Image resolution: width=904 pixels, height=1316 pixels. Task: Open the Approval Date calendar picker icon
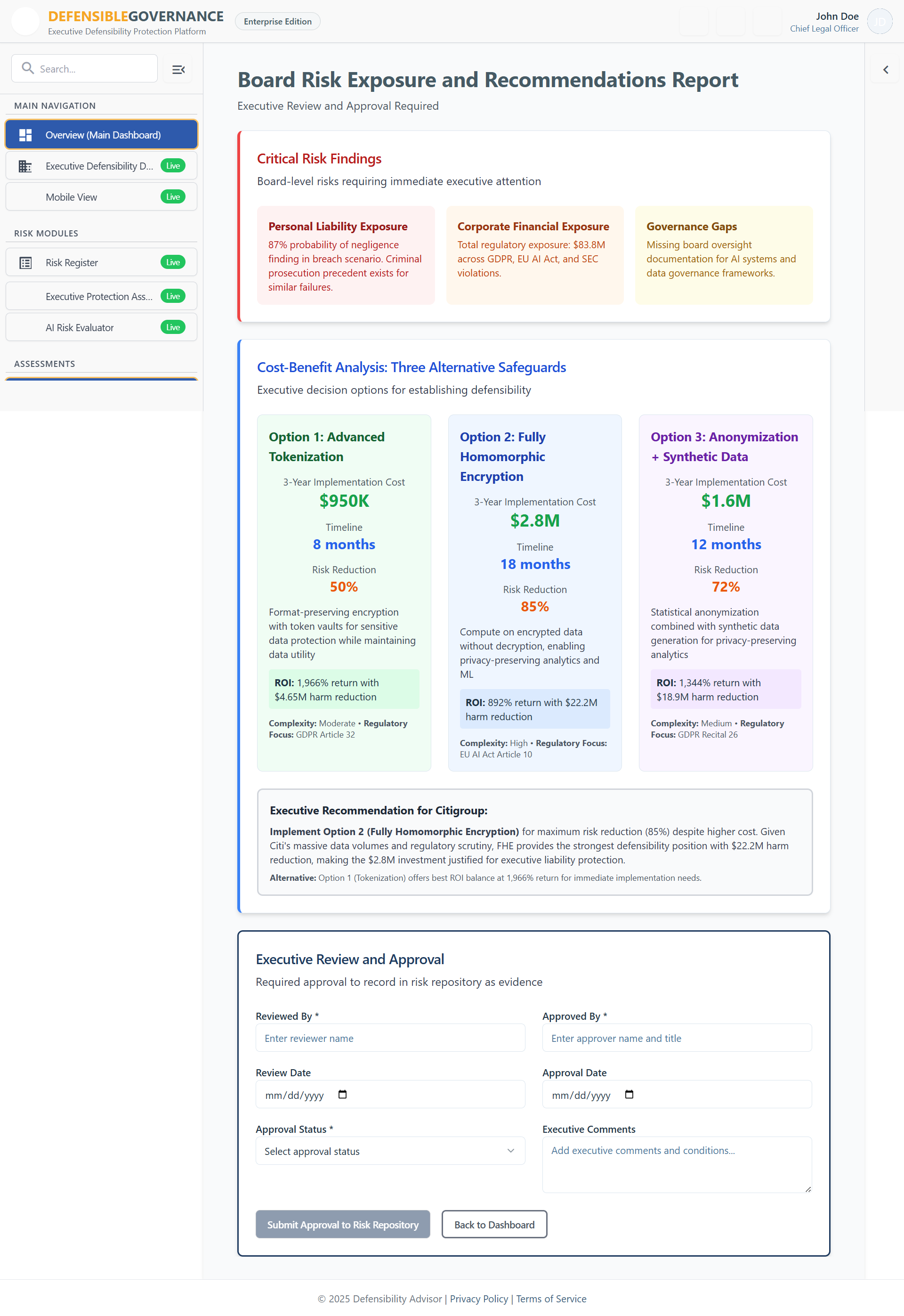click(630, 1095)
